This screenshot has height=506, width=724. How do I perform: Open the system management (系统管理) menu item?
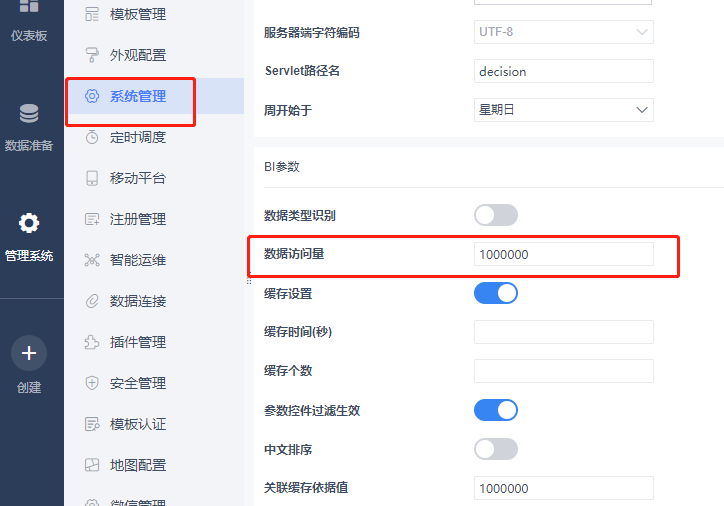(x=138, y=96)
